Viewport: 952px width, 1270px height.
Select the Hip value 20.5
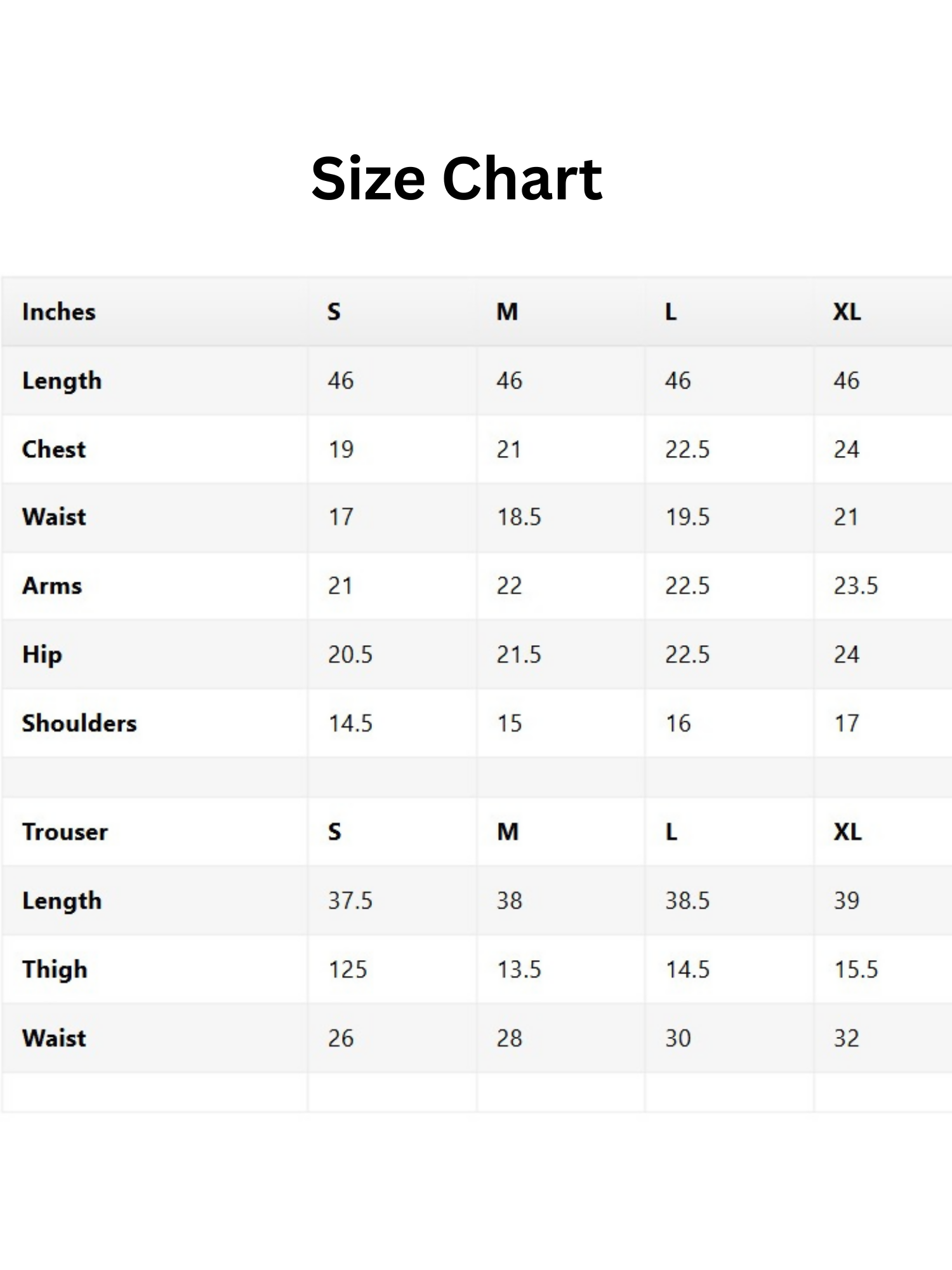[x=350, y=655]
